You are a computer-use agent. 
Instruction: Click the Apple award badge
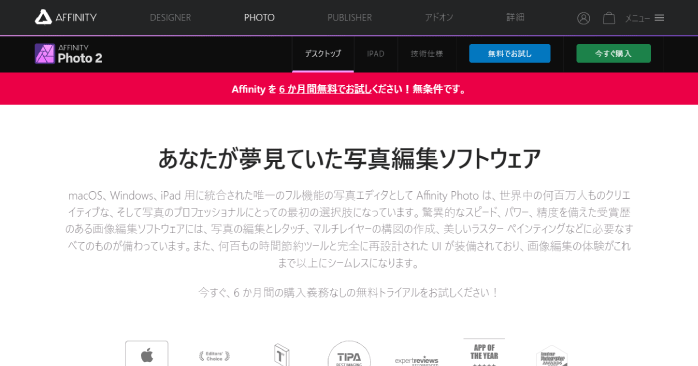coord(147,354)
